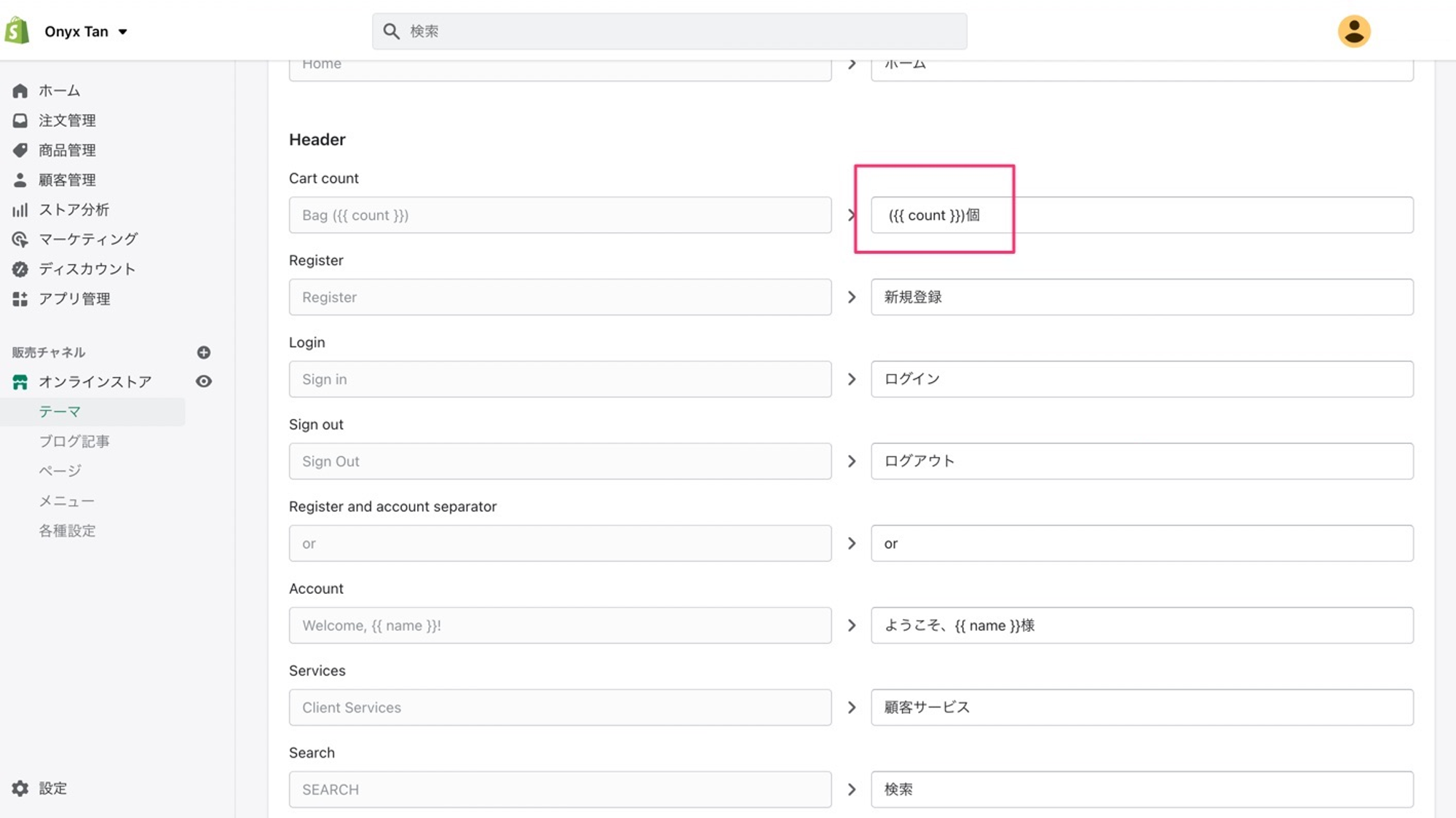This screenshot has width=1456, height=818.
Task: Click the chevron beside the Client Services field
Action: tap(851, 707)
